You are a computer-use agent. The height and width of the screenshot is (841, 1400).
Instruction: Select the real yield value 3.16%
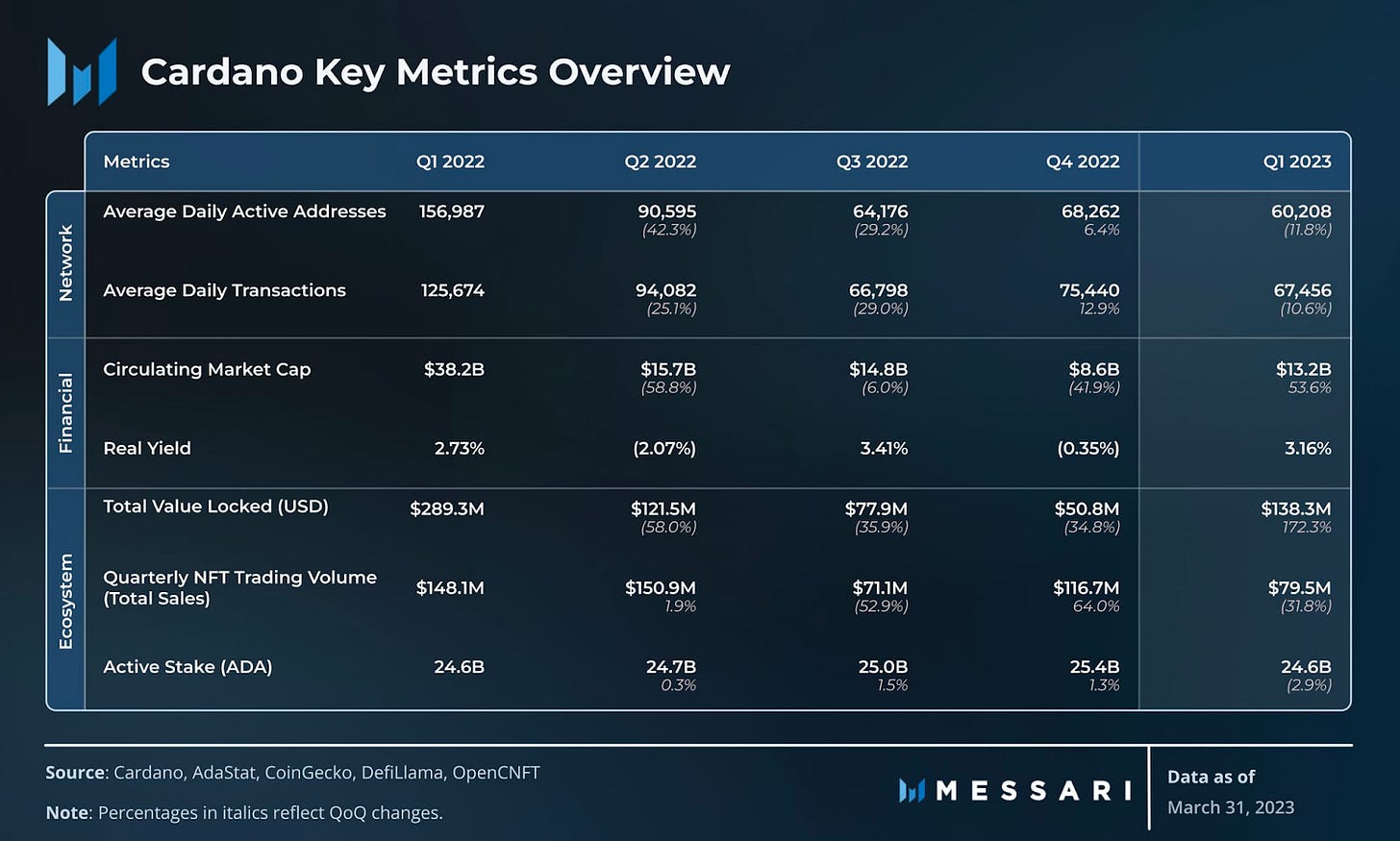pyautogui.click(x=1308, y=449)
